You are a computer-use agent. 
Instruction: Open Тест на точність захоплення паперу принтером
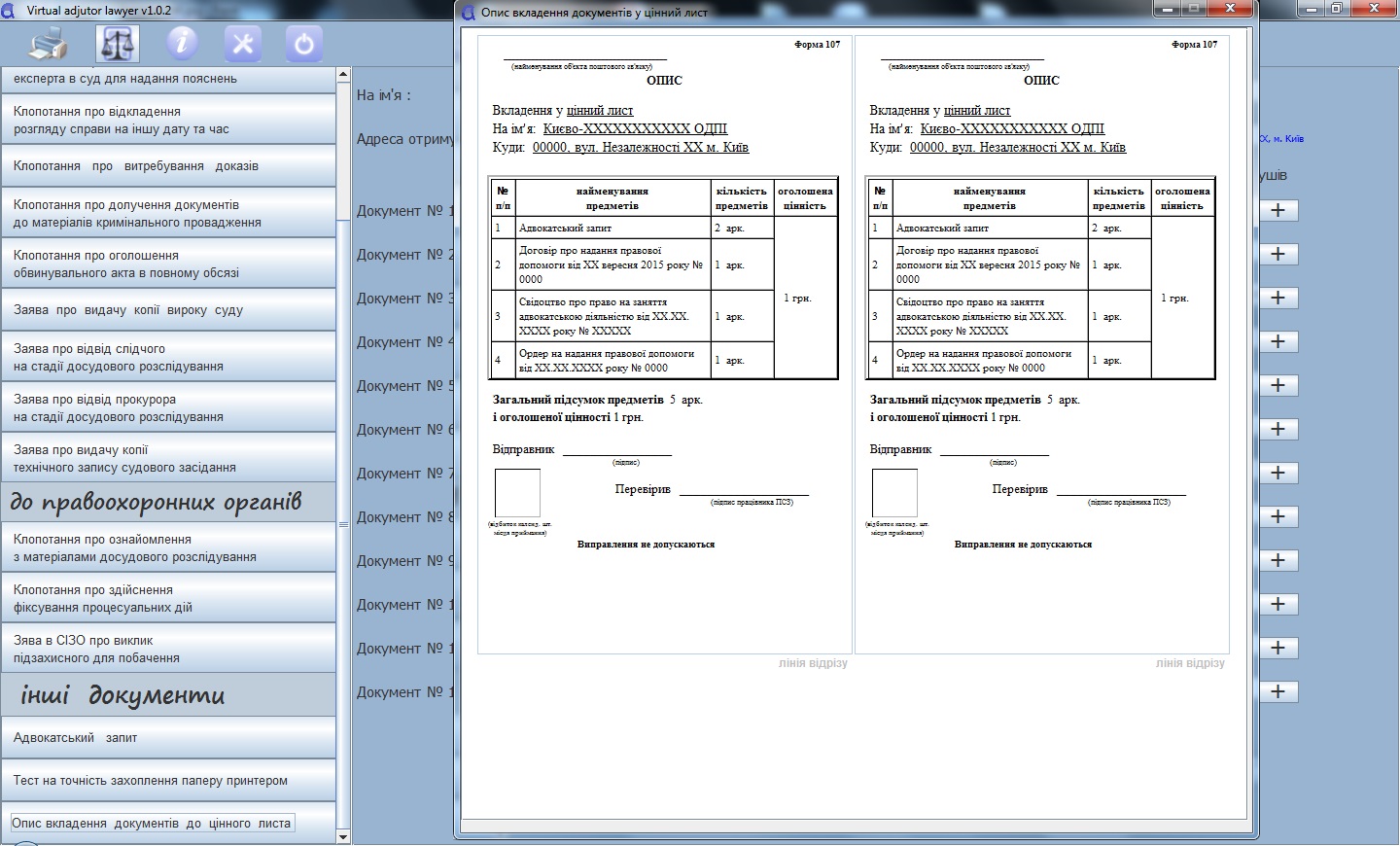(x=168, y=781)
